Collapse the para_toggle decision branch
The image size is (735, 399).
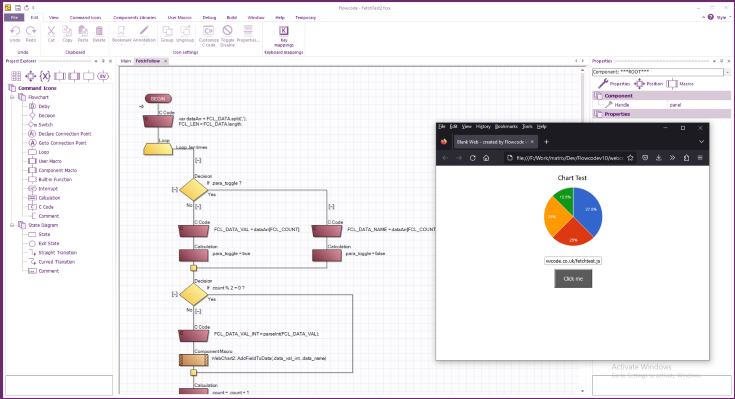[x=174, y=189]
